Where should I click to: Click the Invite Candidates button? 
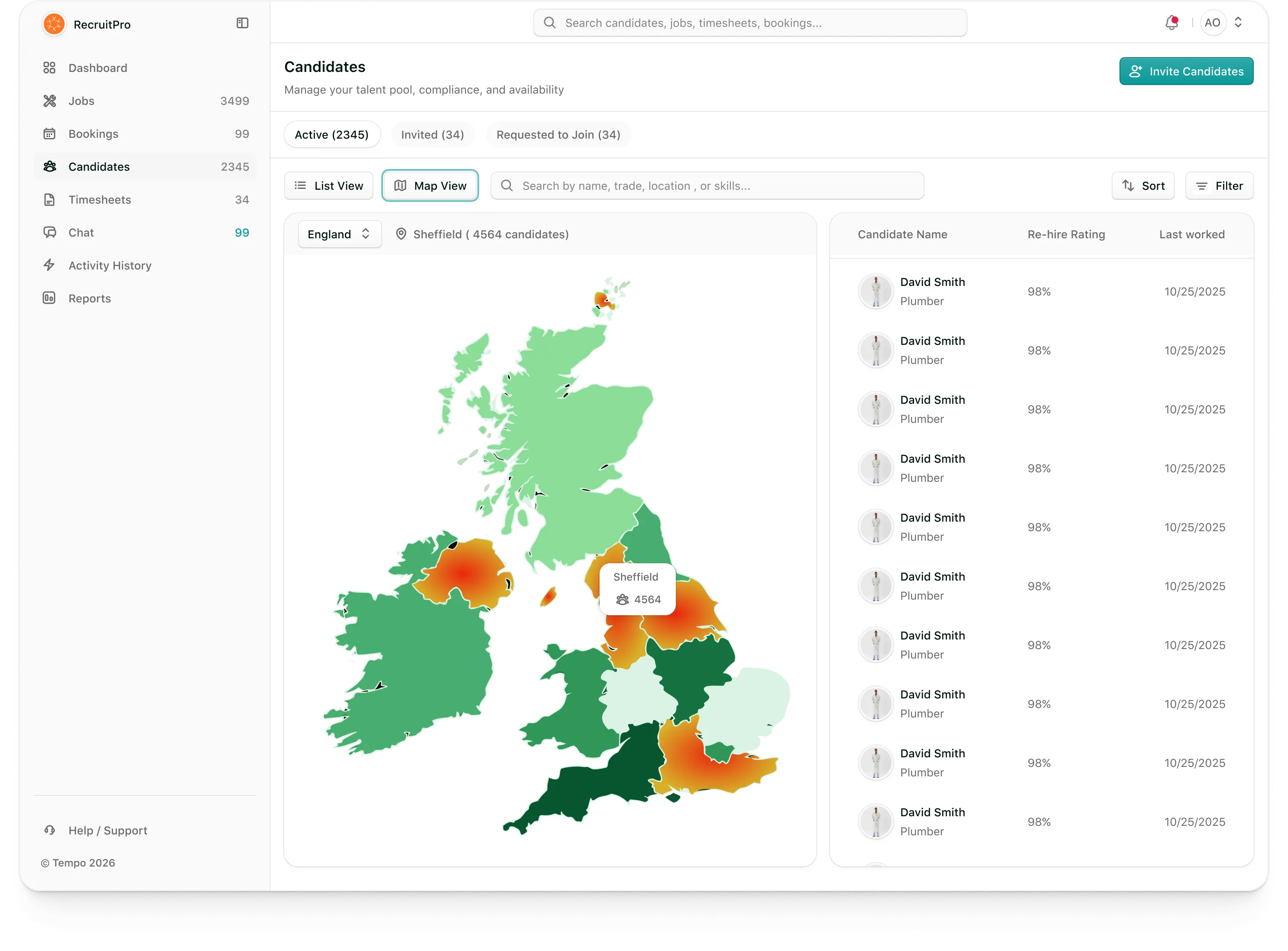click(x=1186, y=71)
